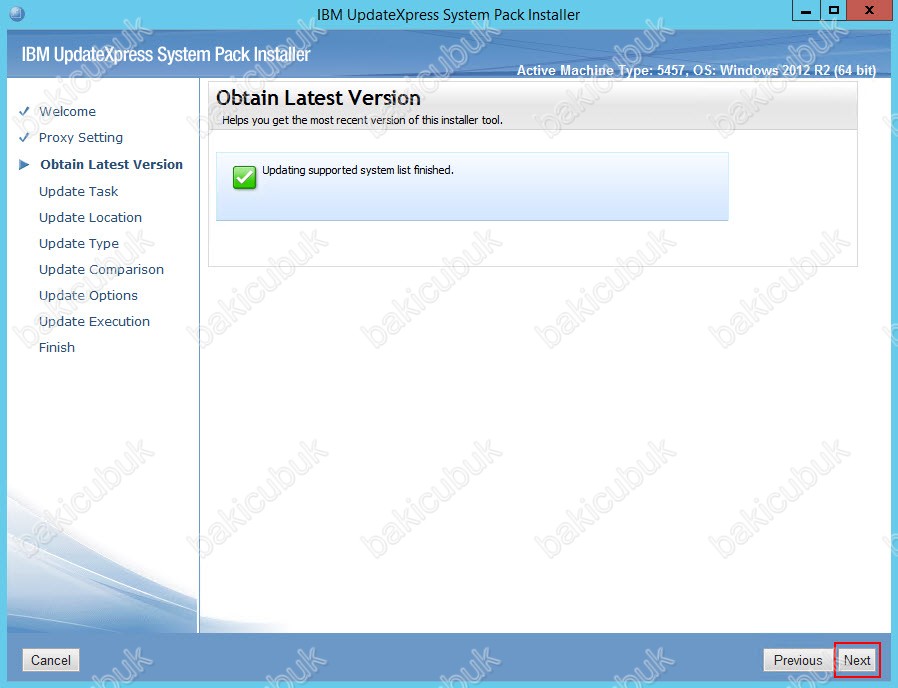Screen dimensions: 898x688
Task: Select Obtain Latest Version step
Action: pos(111,164)
